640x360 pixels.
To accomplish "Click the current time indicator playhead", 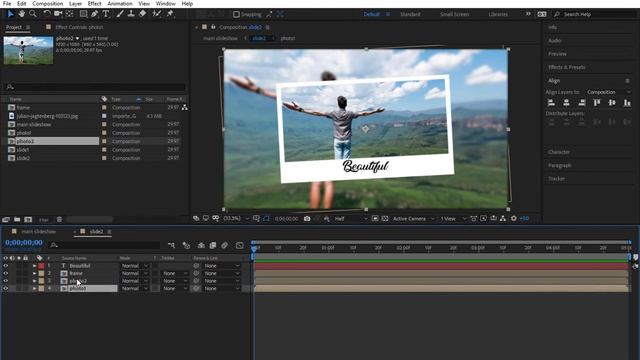I will (254, 248).
